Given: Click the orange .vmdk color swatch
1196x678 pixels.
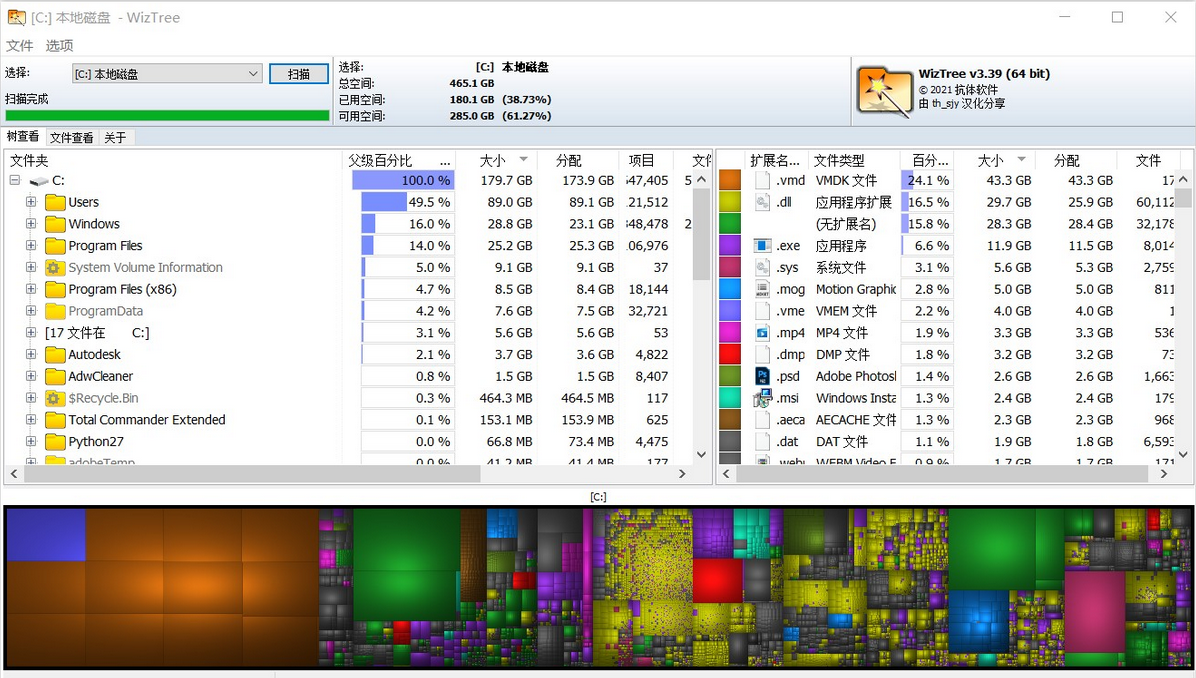Looking at the screenshot, I should 730,181.
